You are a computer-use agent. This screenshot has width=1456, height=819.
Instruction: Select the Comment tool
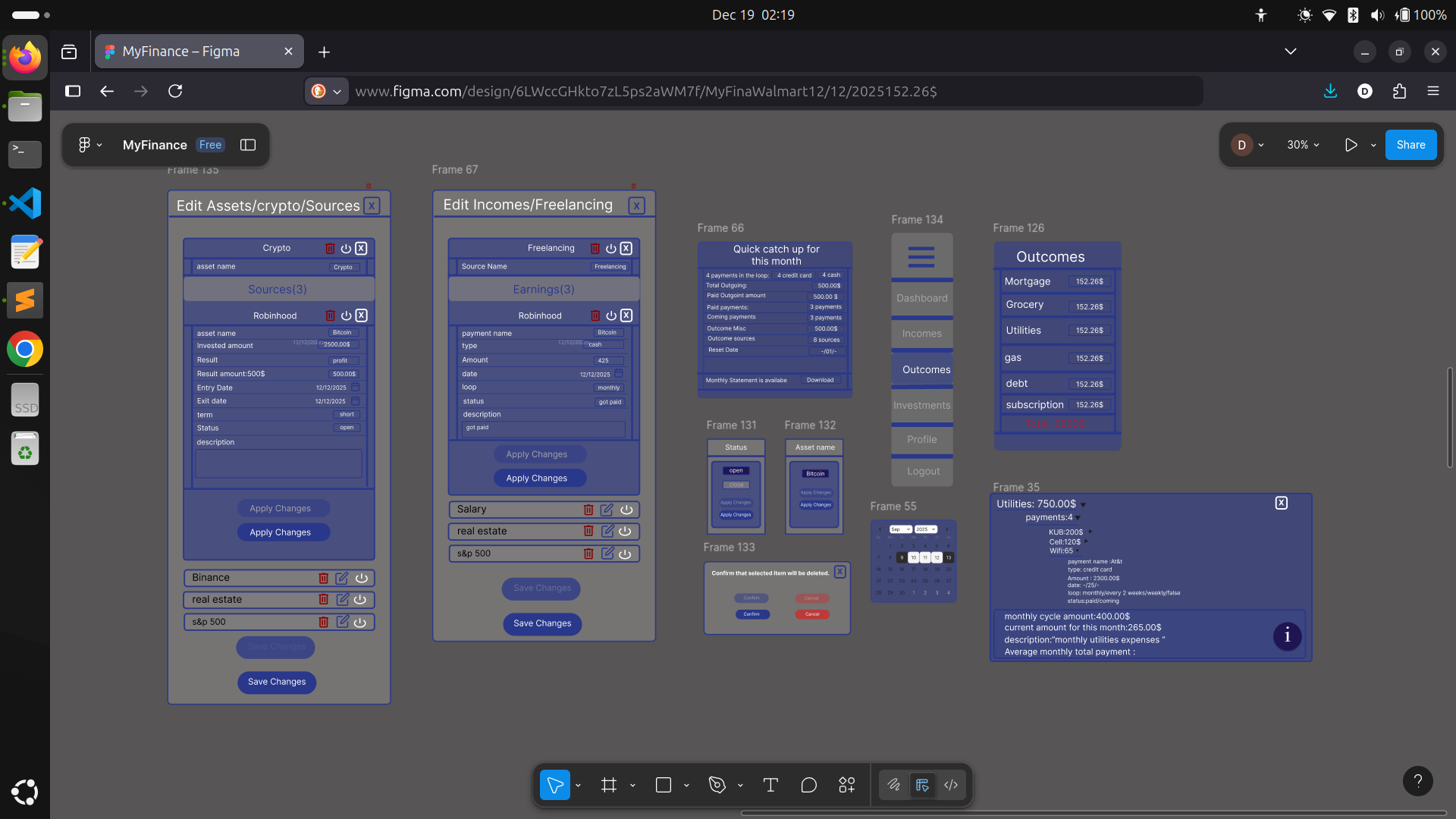(808, 785)
